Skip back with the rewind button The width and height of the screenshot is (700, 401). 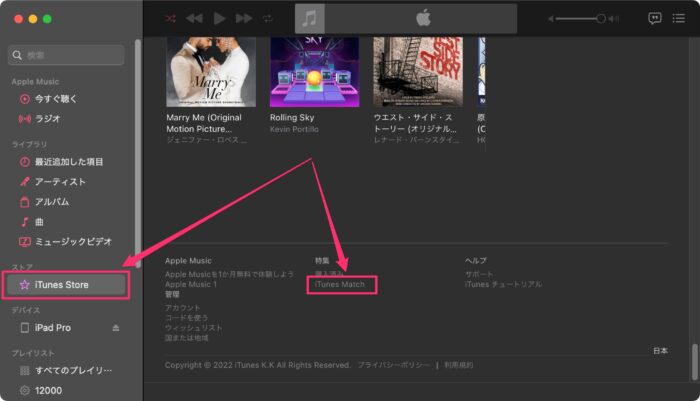tap(194, 18)
